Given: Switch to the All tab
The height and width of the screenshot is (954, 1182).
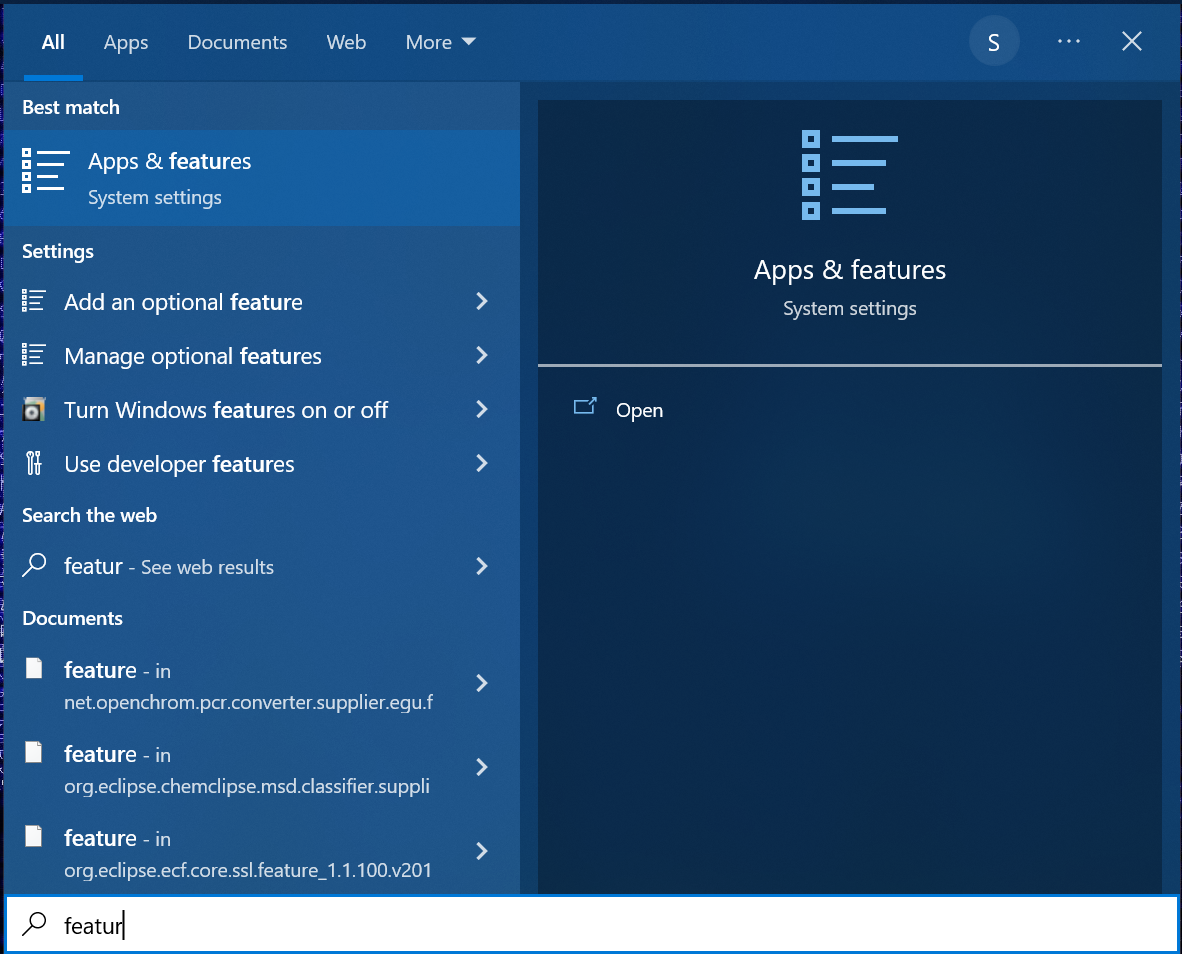Looking at the screenshot, I should [x=53, y=42].
